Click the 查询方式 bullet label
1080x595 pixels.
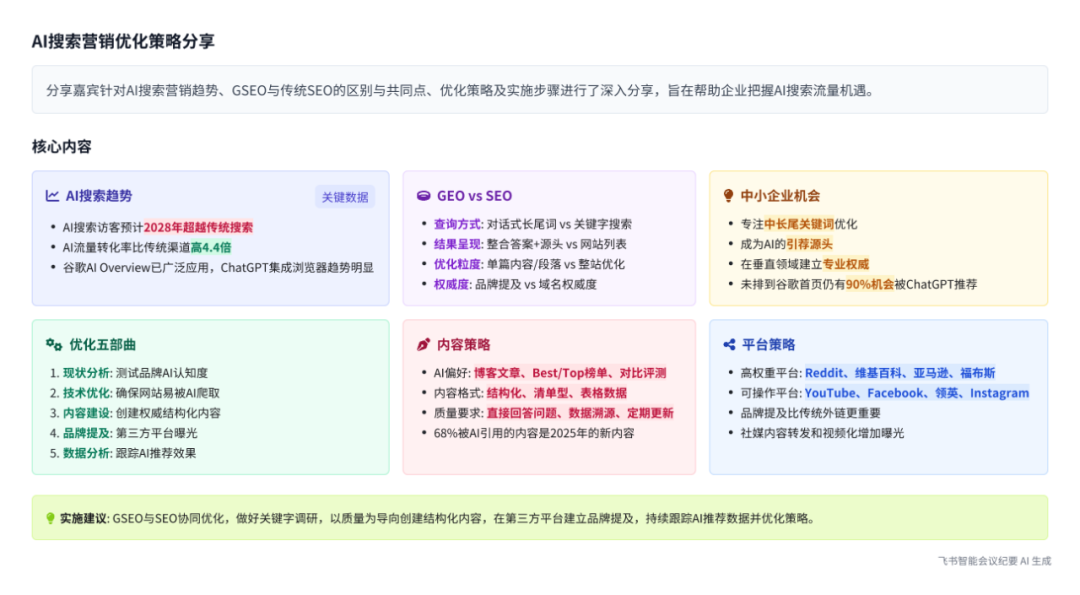[x=457, y=224]
